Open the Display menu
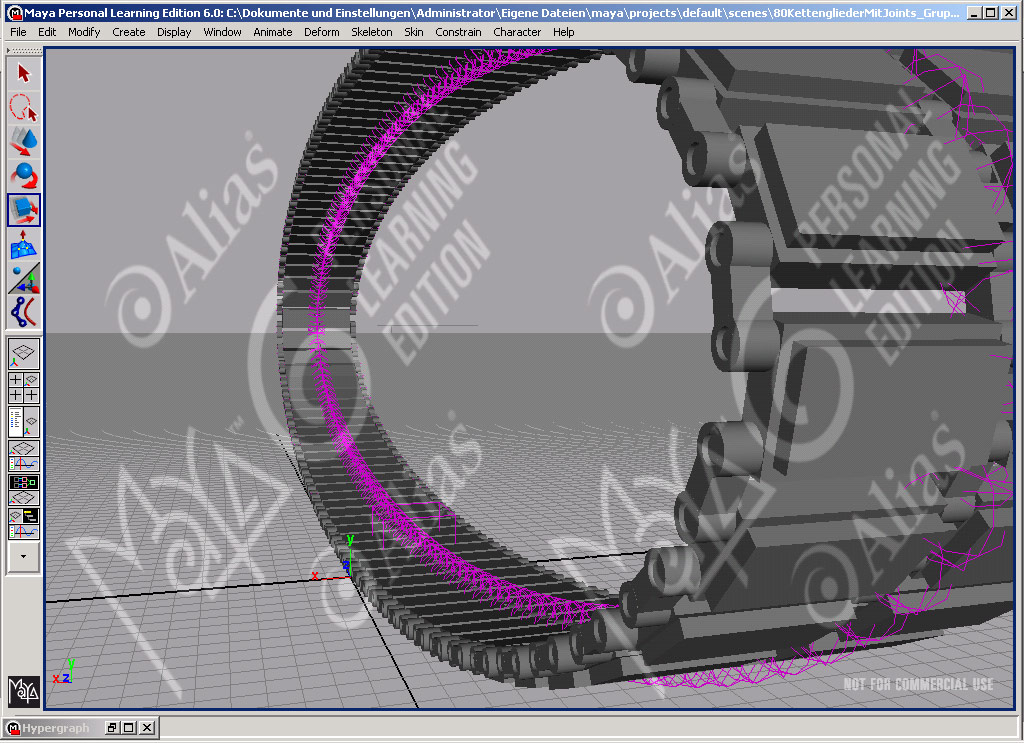This screenshot has height=743, width=1024. coord(174,32)
